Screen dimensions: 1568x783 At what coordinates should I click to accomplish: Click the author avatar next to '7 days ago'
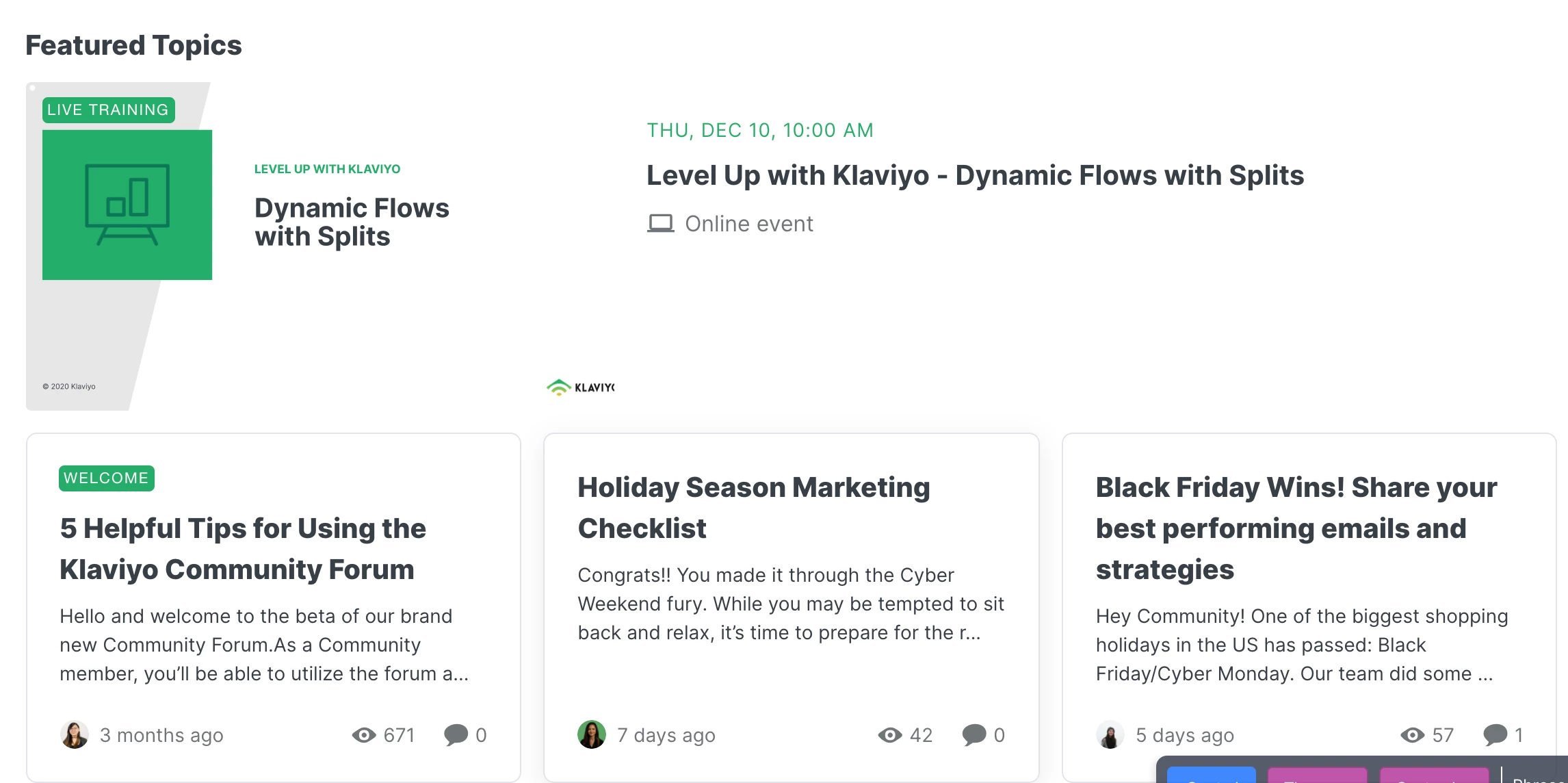coord(591,734)
